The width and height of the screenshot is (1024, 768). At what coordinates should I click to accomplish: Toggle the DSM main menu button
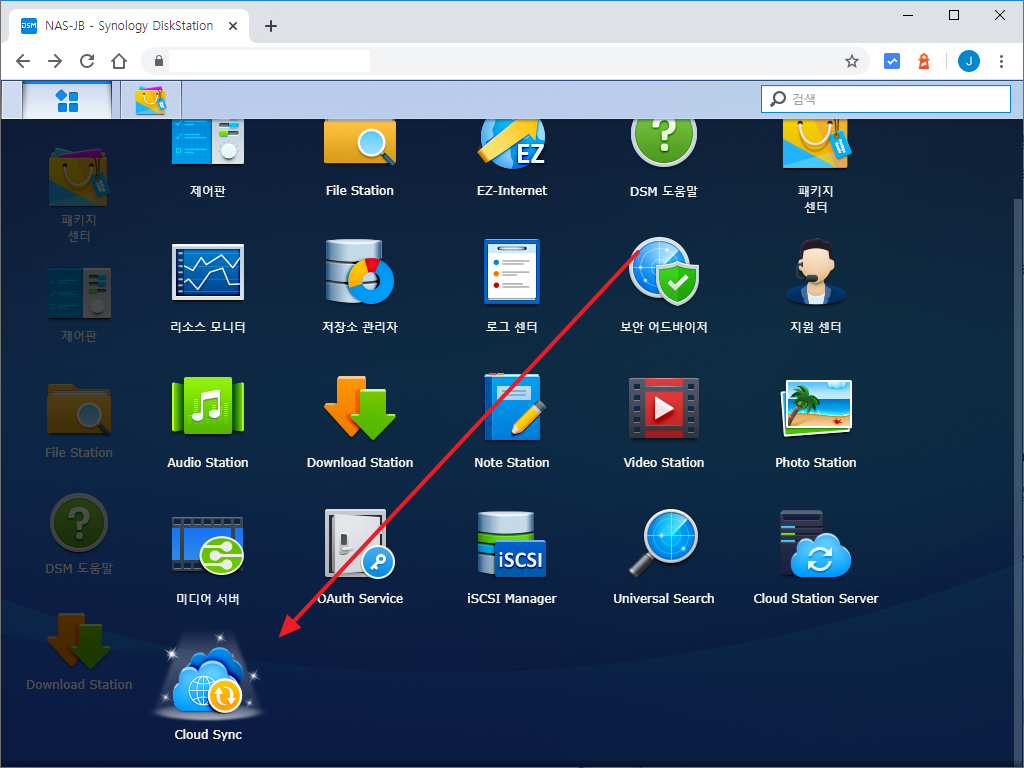(x=67, y=101)
